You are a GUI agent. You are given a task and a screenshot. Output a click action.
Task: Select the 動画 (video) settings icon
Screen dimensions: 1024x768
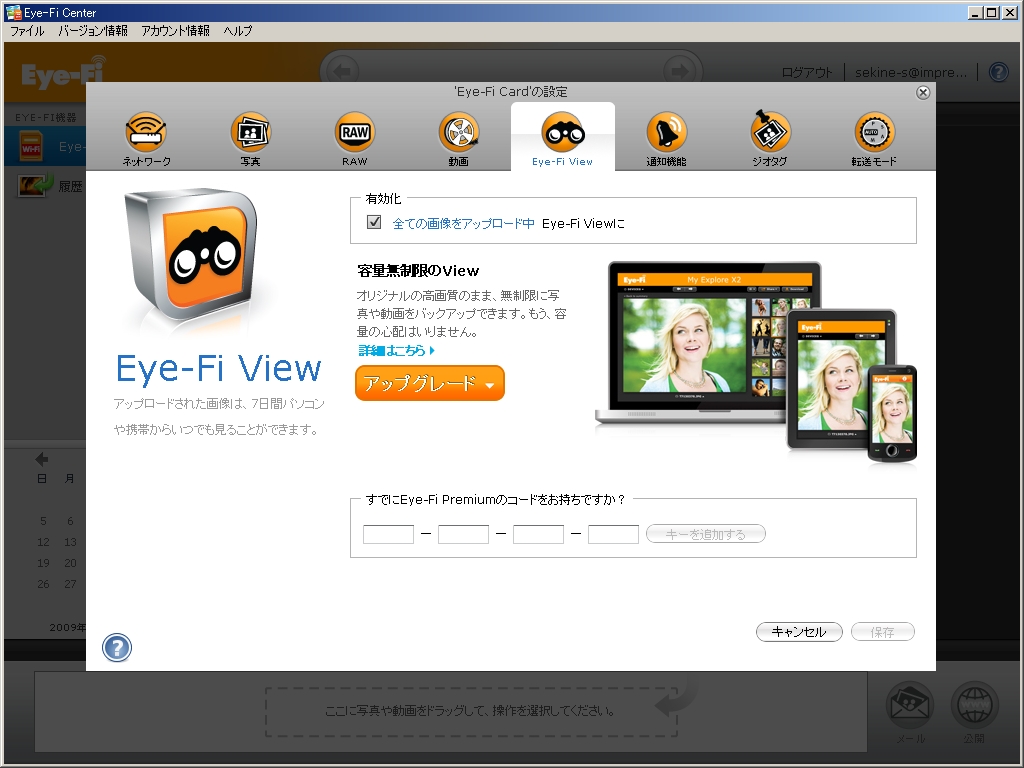pos(458,131)
